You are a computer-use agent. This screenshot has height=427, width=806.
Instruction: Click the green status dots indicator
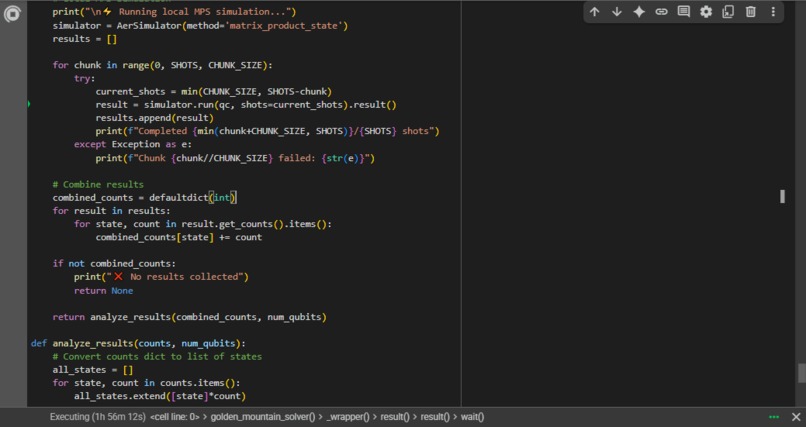click(x=774, y=417)
